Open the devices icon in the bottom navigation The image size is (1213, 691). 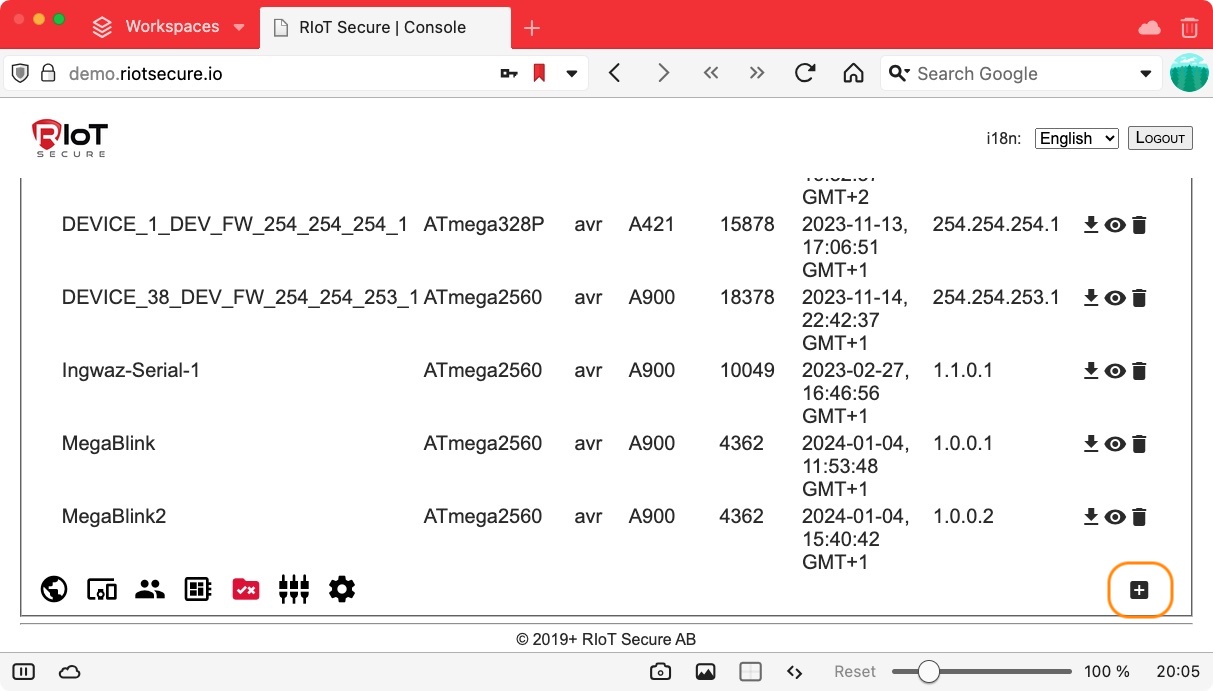[x=102, y=589]
